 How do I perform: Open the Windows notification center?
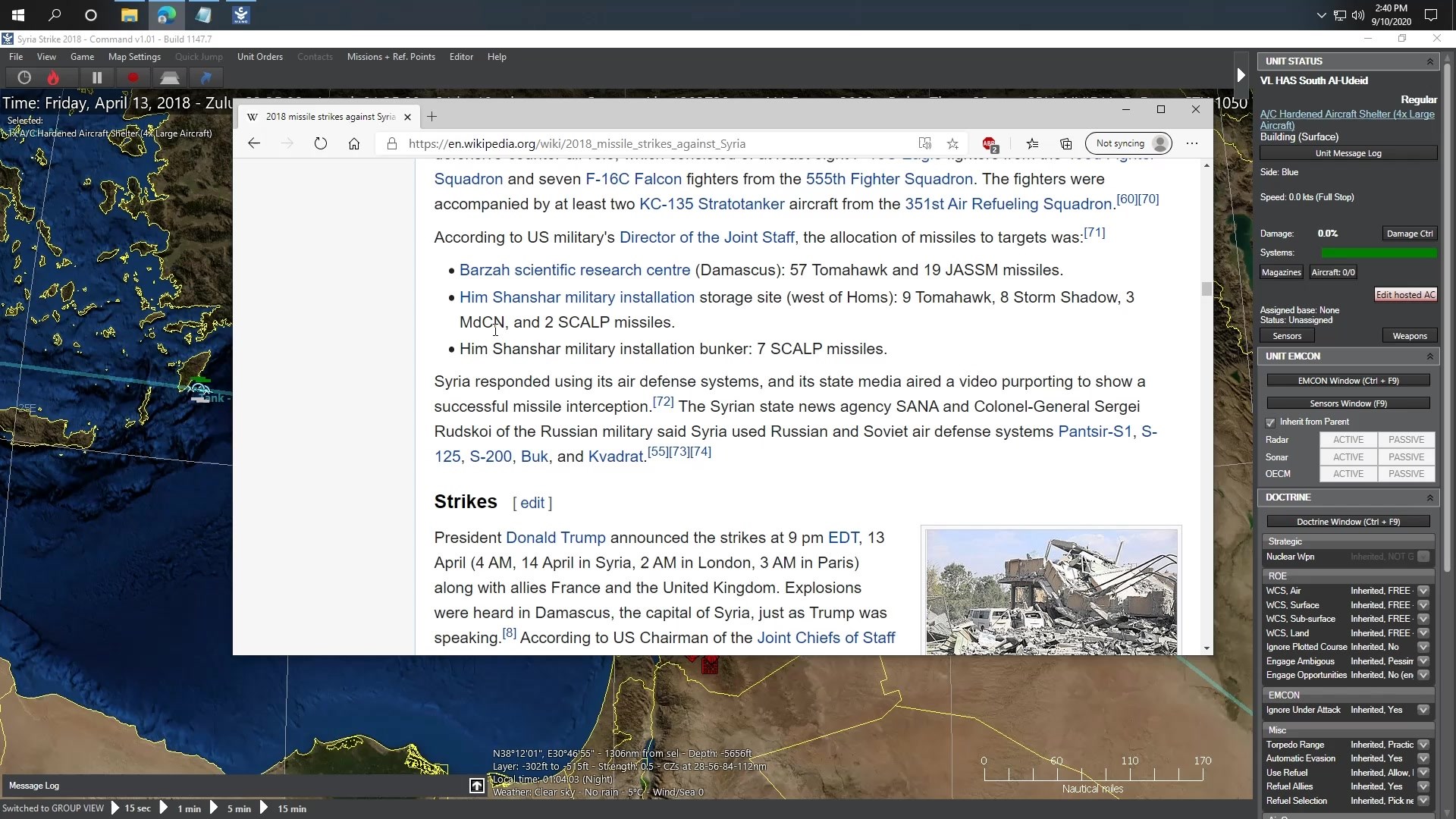[1431, 14]
